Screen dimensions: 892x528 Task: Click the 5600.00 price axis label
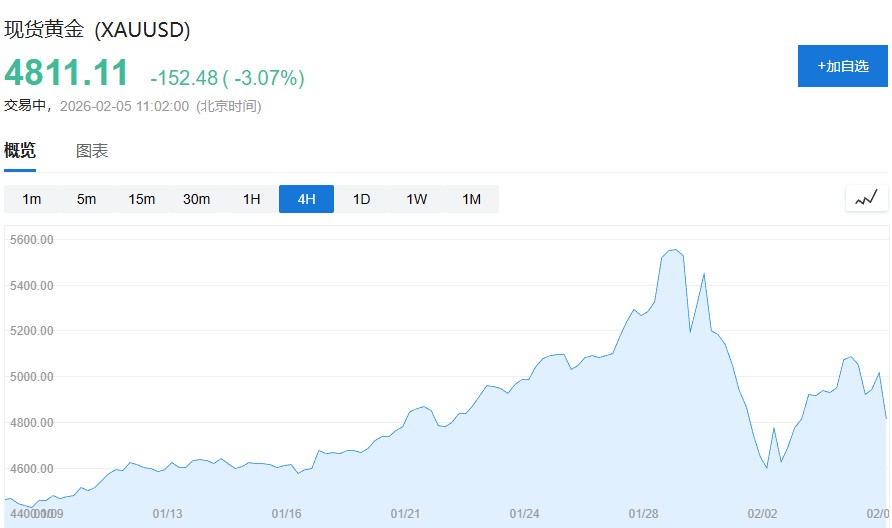click(x=31, y=240)
